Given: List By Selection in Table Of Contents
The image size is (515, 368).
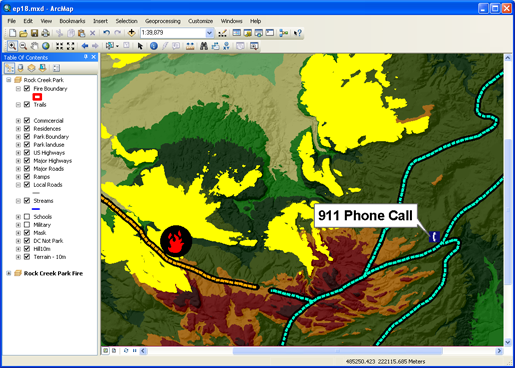Looking at the screenshot, I should pyautogui.click(x=42, y=68).
